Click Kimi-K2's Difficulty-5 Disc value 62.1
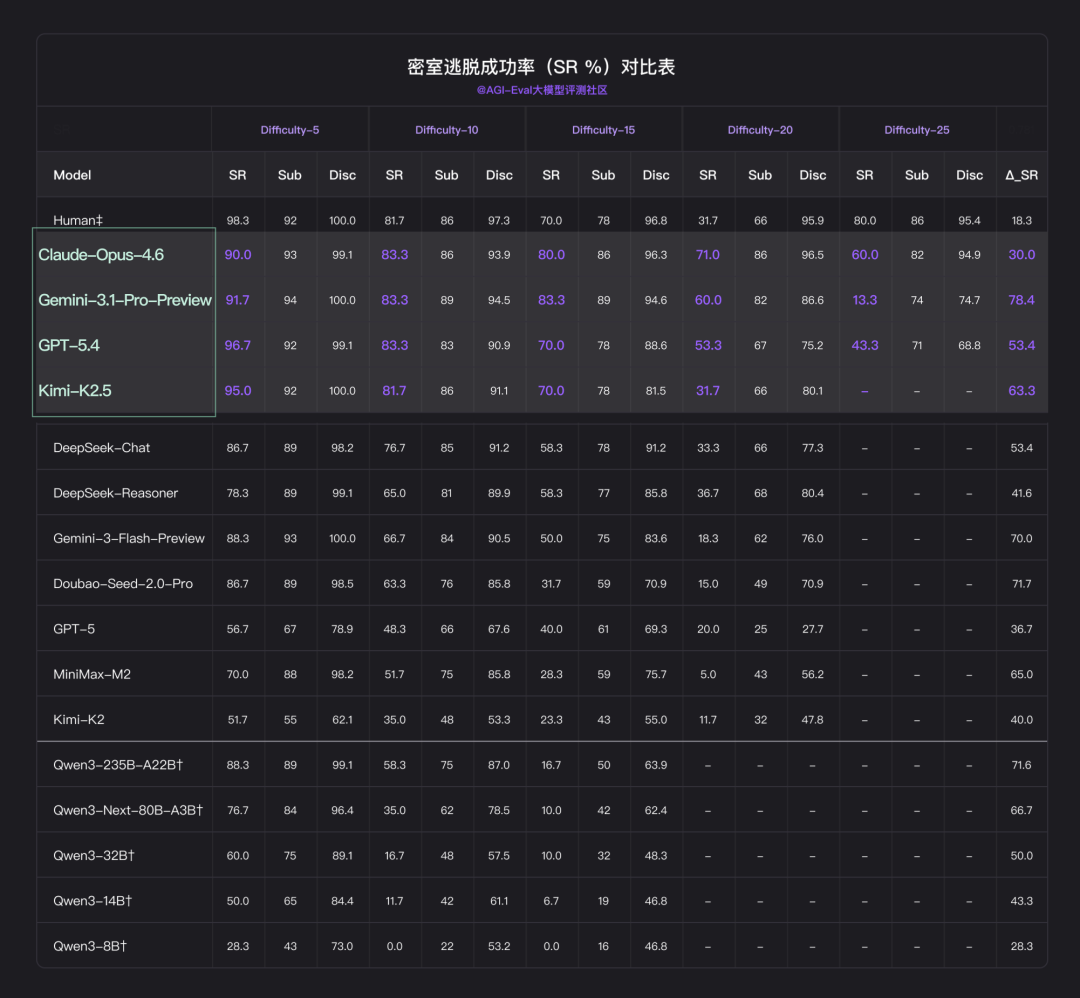1080x998 pixels. [x=342, y=720]
